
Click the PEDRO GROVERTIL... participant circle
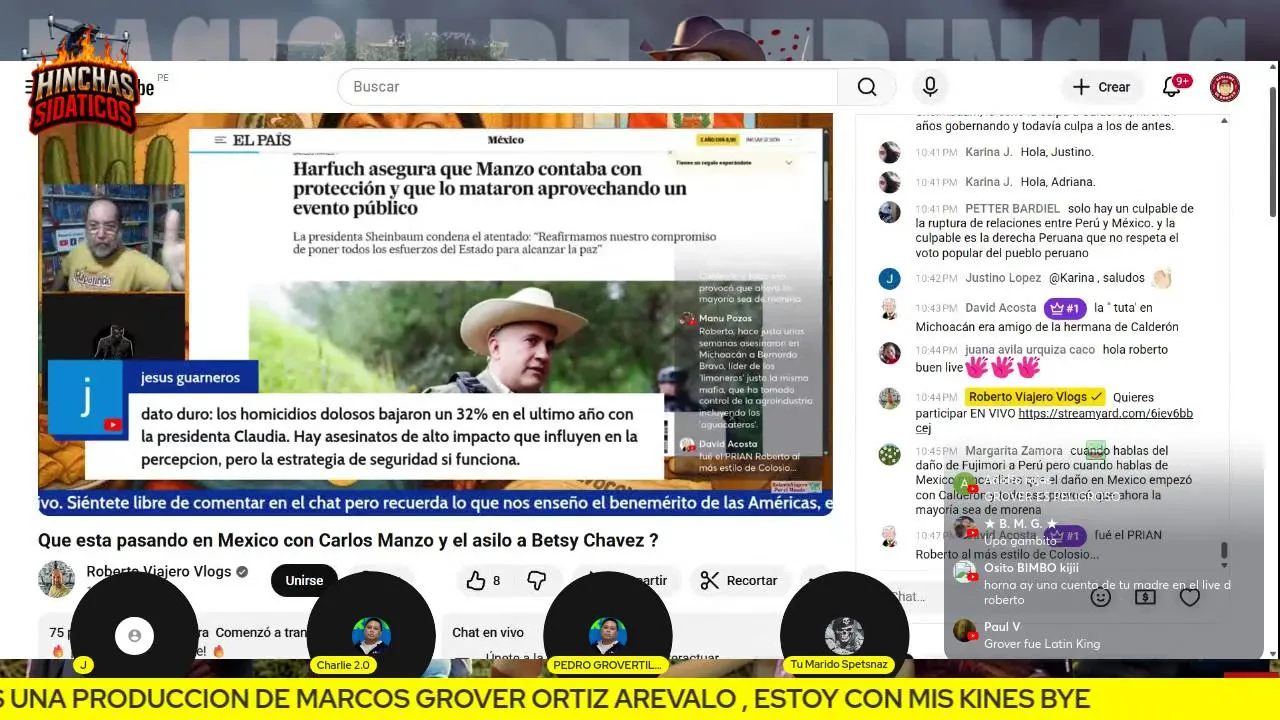[x=607, y=635]
